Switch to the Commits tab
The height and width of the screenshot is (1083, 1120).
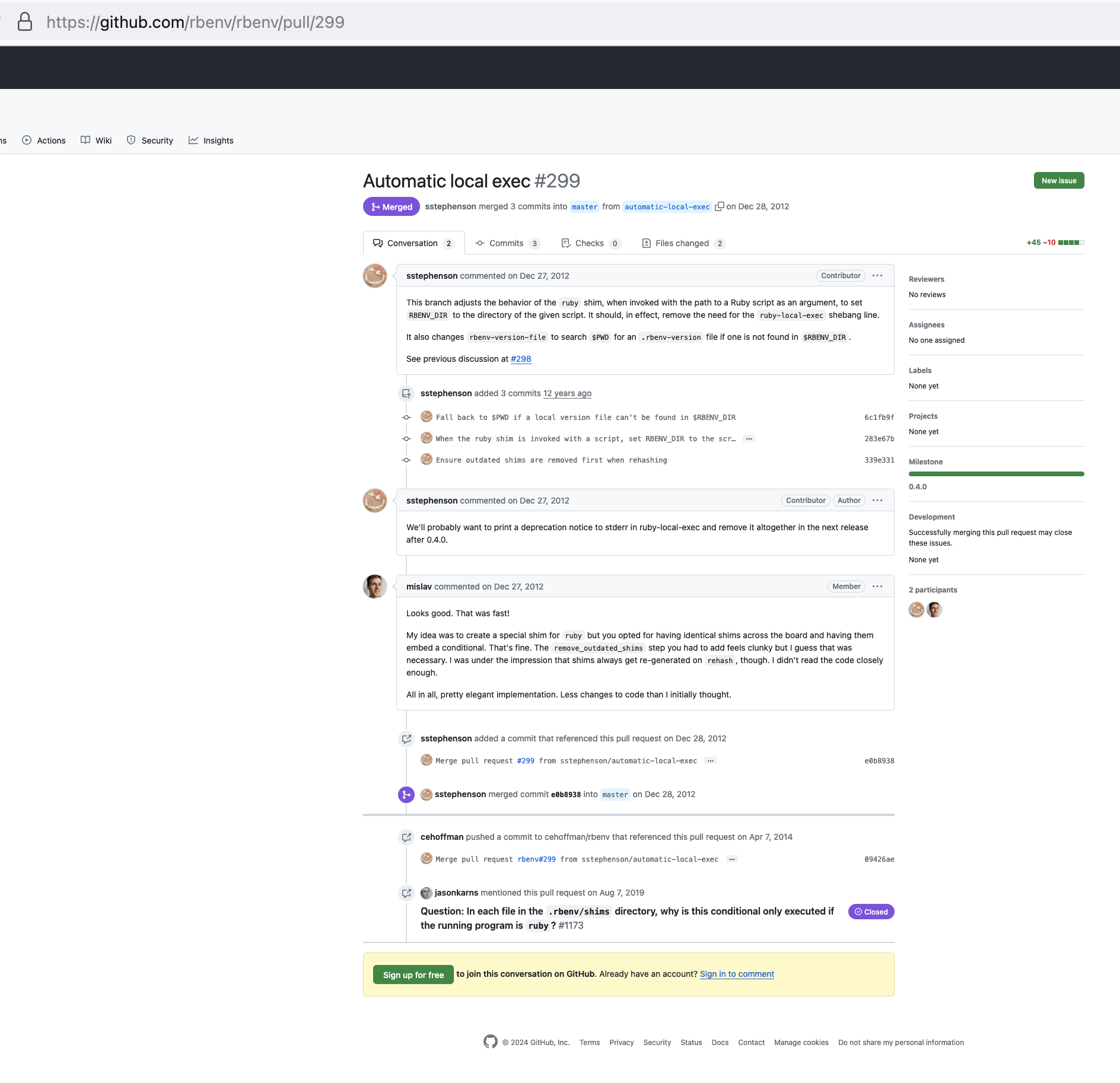click(508, 243)
